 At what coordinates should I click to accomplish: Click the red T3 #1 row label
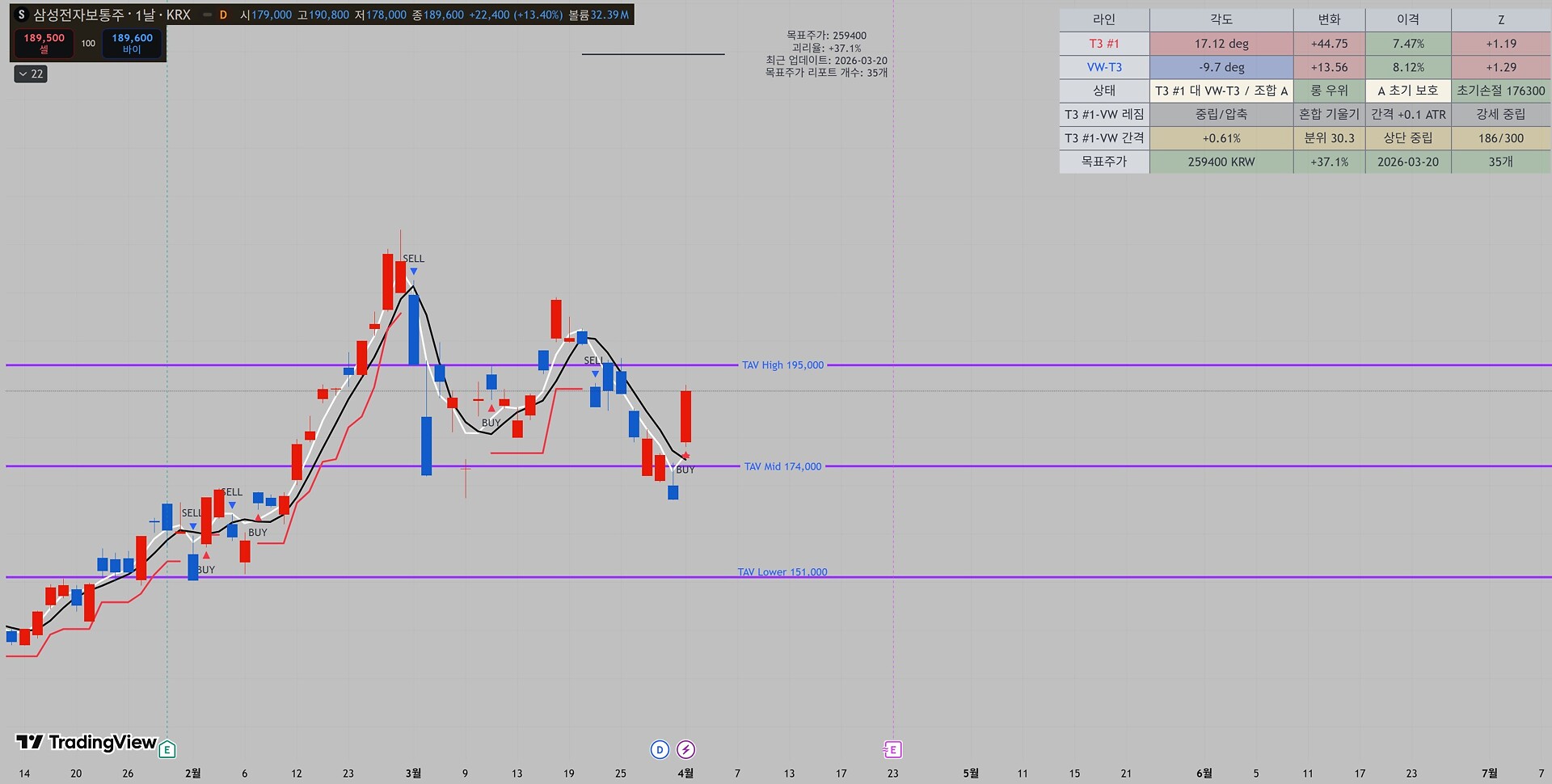point(1104,44)
